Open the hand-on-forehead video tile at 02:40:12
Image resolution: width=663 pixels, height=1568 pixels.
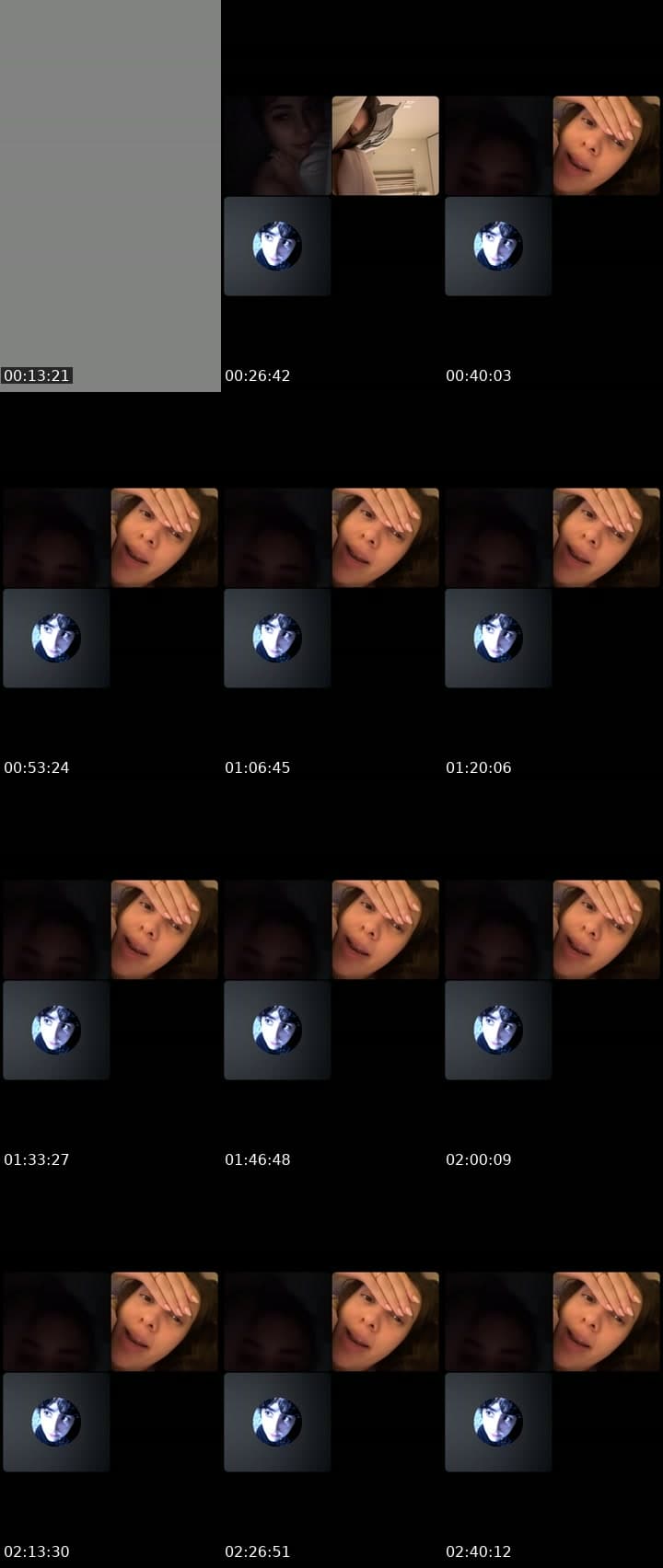[607, 1321]
